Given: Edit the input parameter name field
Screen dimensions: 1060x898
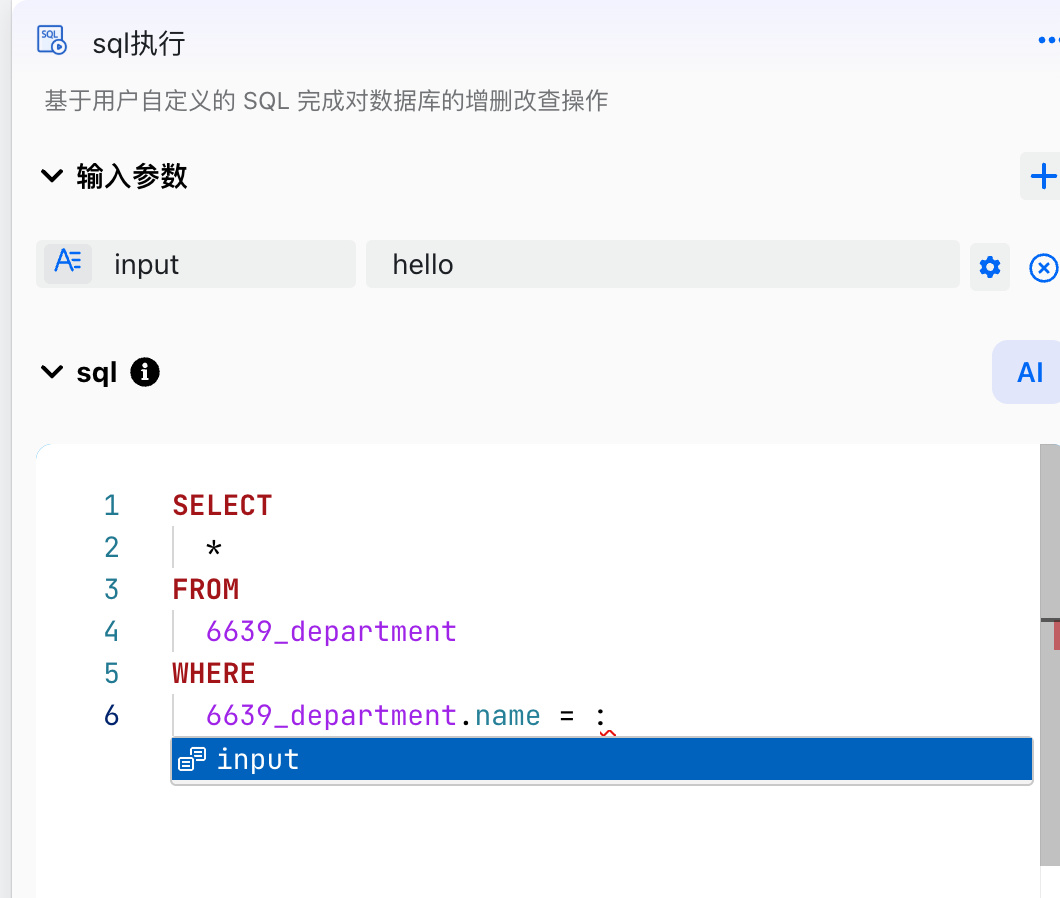Looking at the screenshot, I should (196, 264).
